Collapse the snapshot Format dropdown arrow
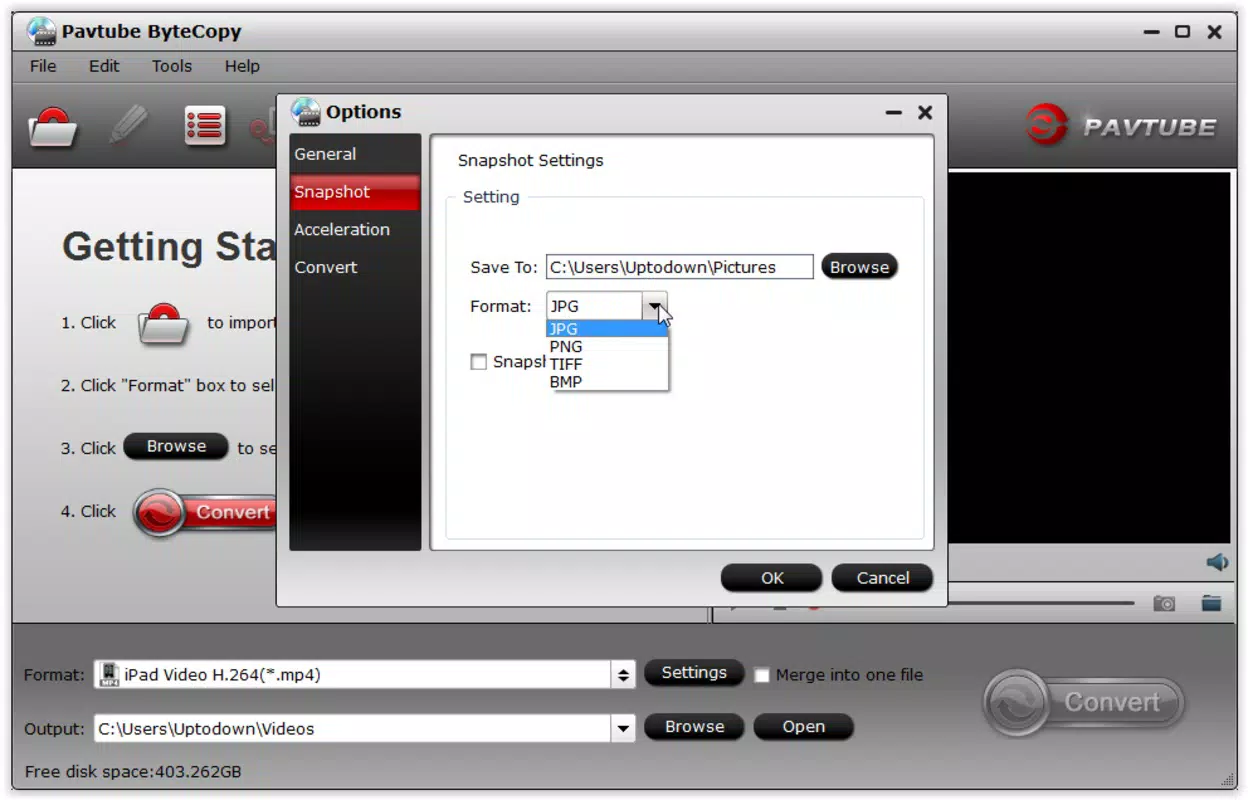Screen dimensions: 1248x800 654,306
